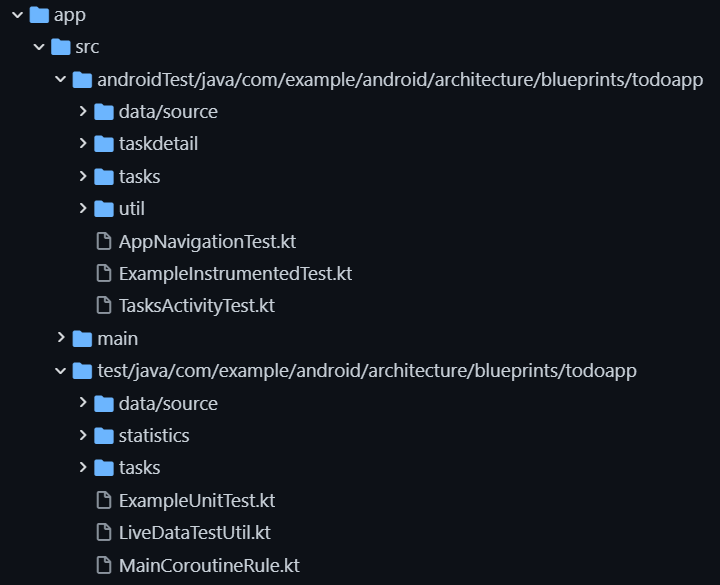Click the main folder icon

pyautogui.click(x=82, y=338)
